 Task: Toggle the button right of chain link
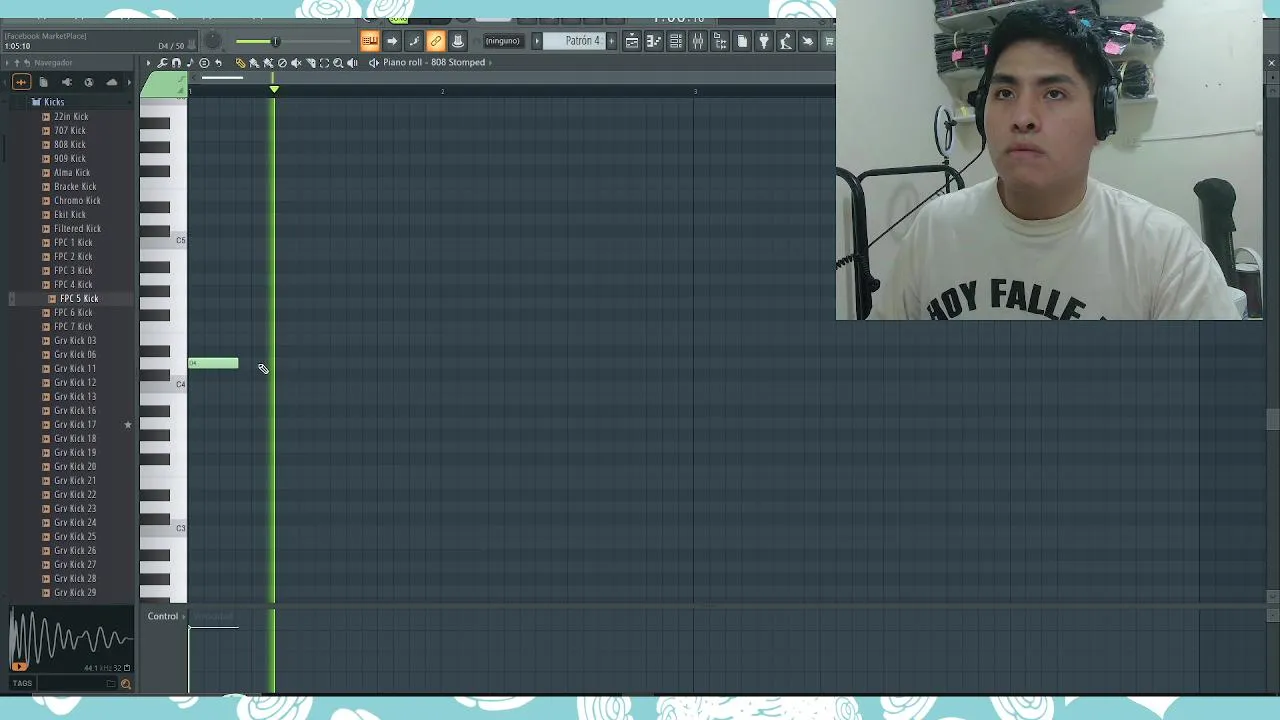[x=458, y=41]
